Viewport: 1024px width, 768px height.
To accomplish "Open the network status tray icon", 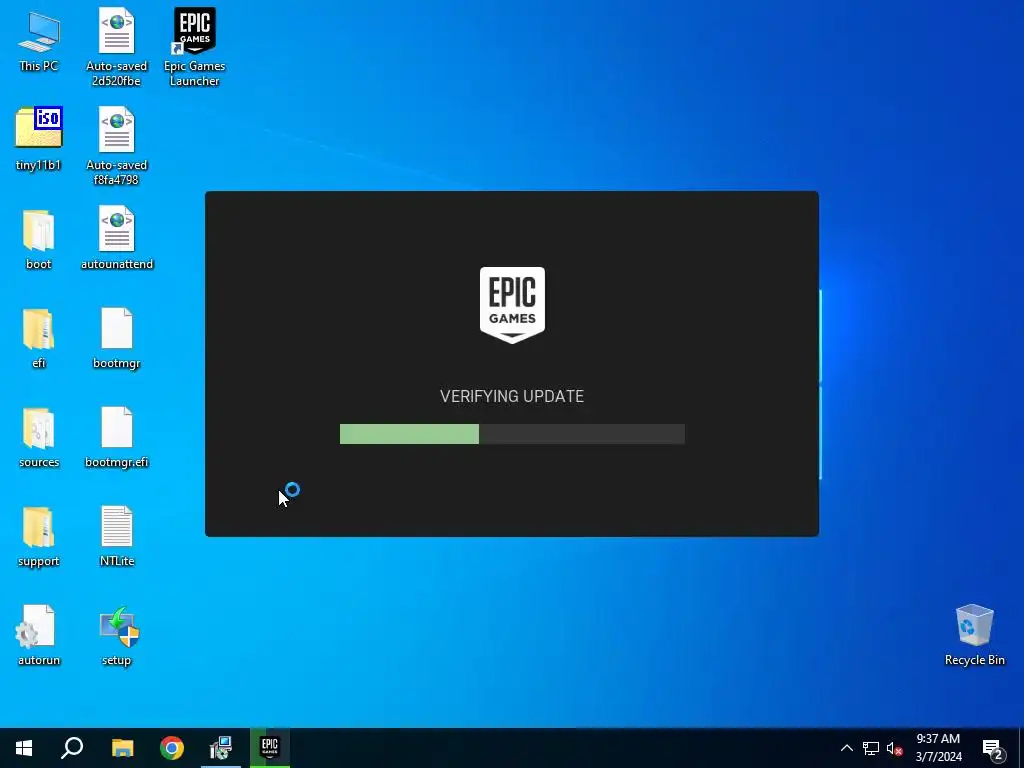I will tap(871, 748).
